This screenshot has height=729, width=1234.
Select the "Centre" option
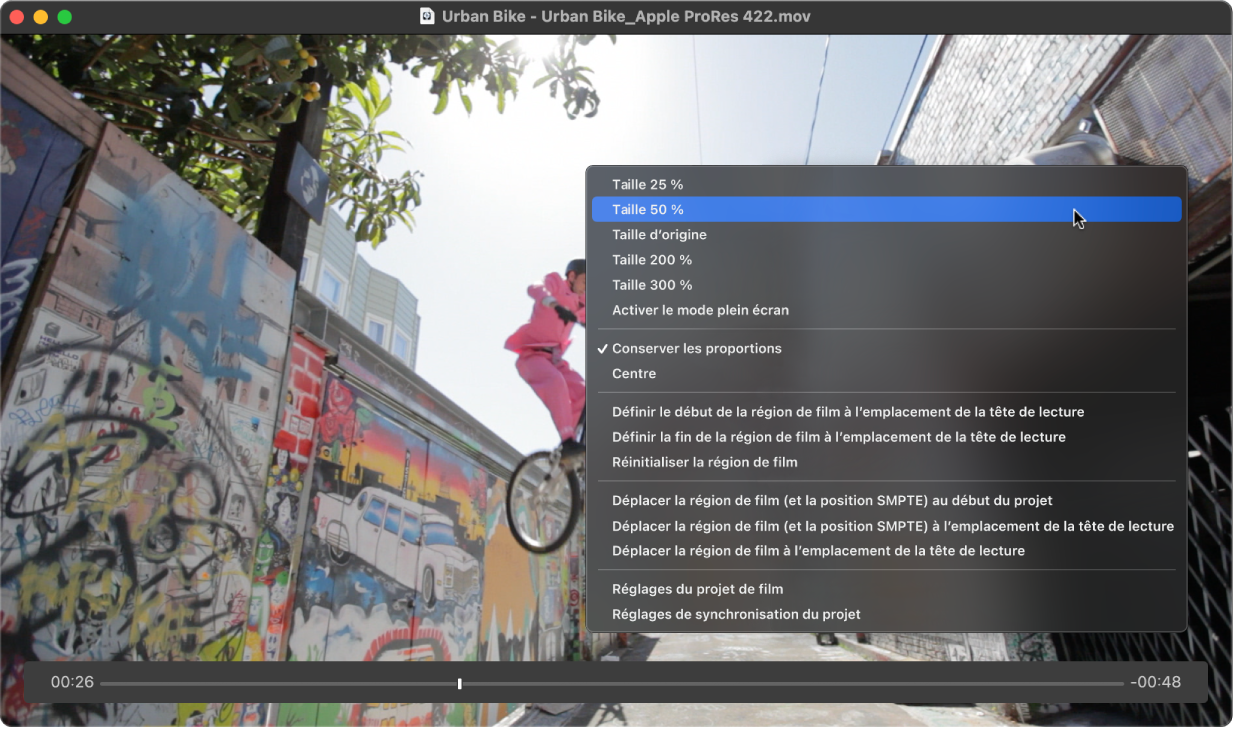[634, 373]
